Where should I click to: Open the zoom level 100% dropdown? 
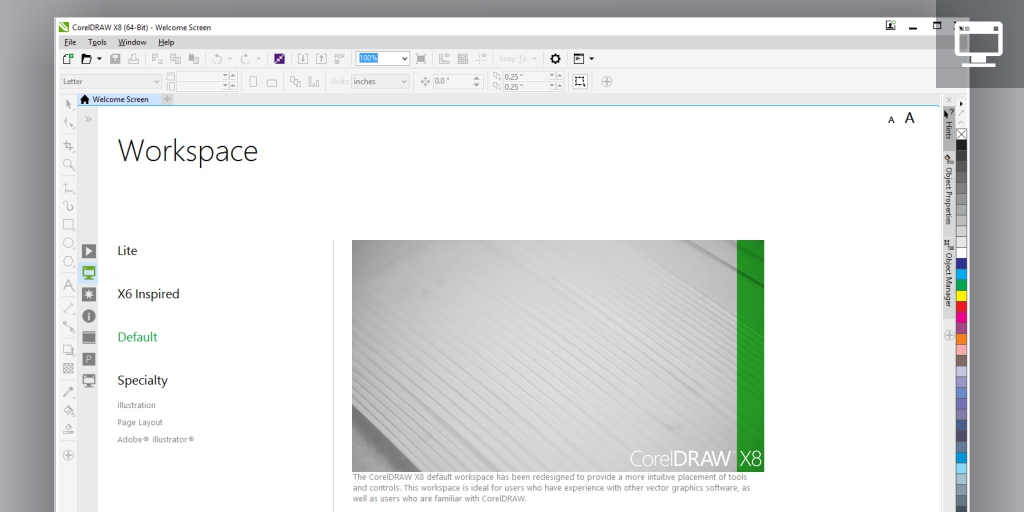[403, 59]
